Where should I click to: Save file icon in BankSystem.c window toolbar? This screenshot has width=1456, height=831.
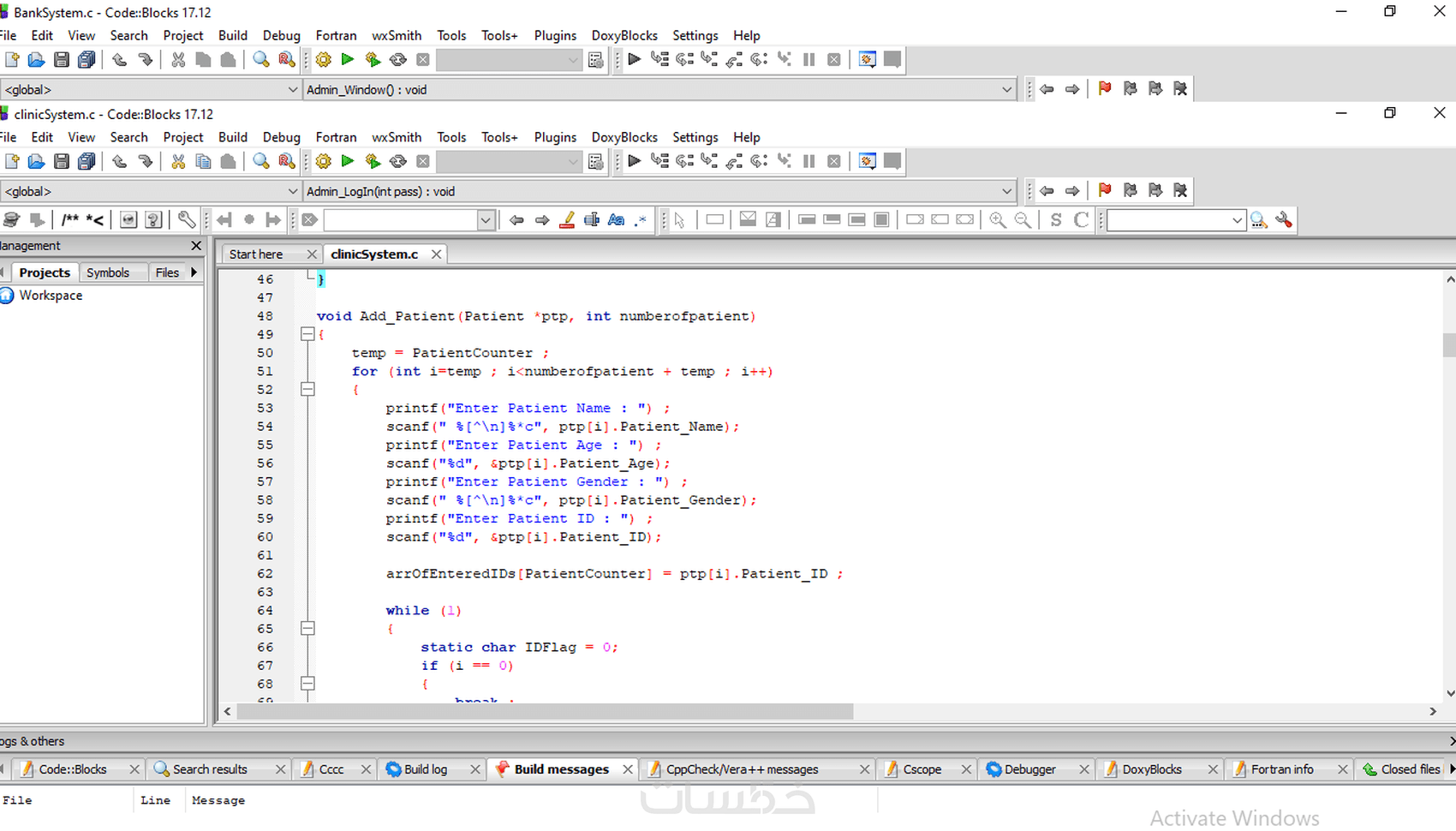tap(61, 59)
